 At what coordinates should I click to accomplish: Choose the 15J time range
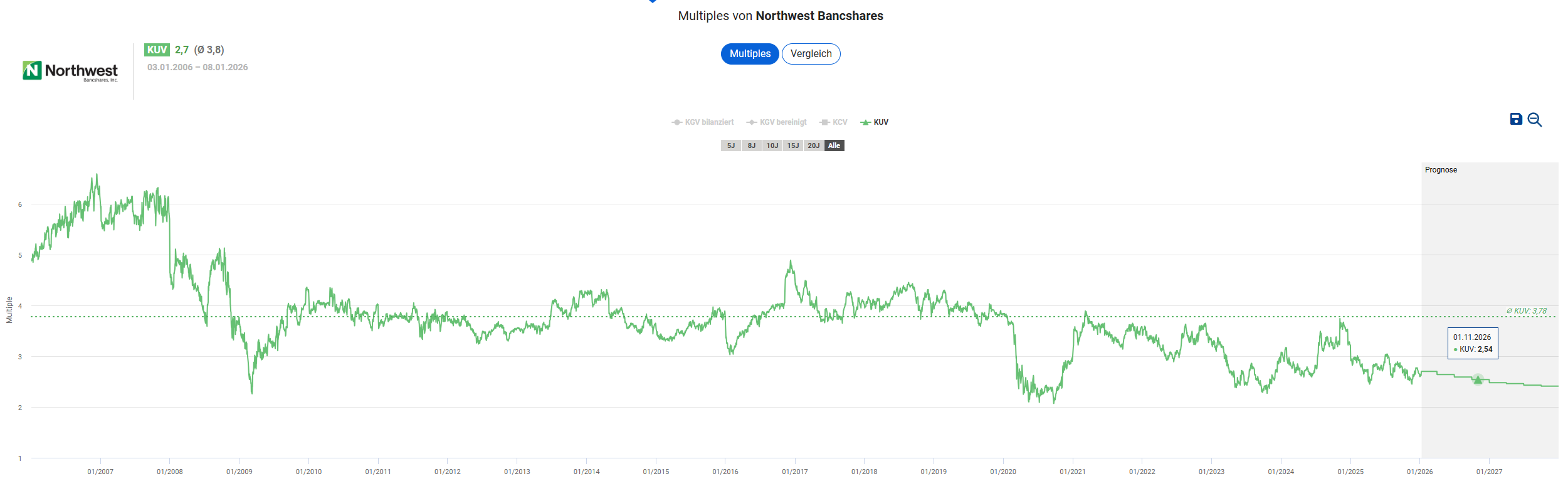[x=793, y=145]
